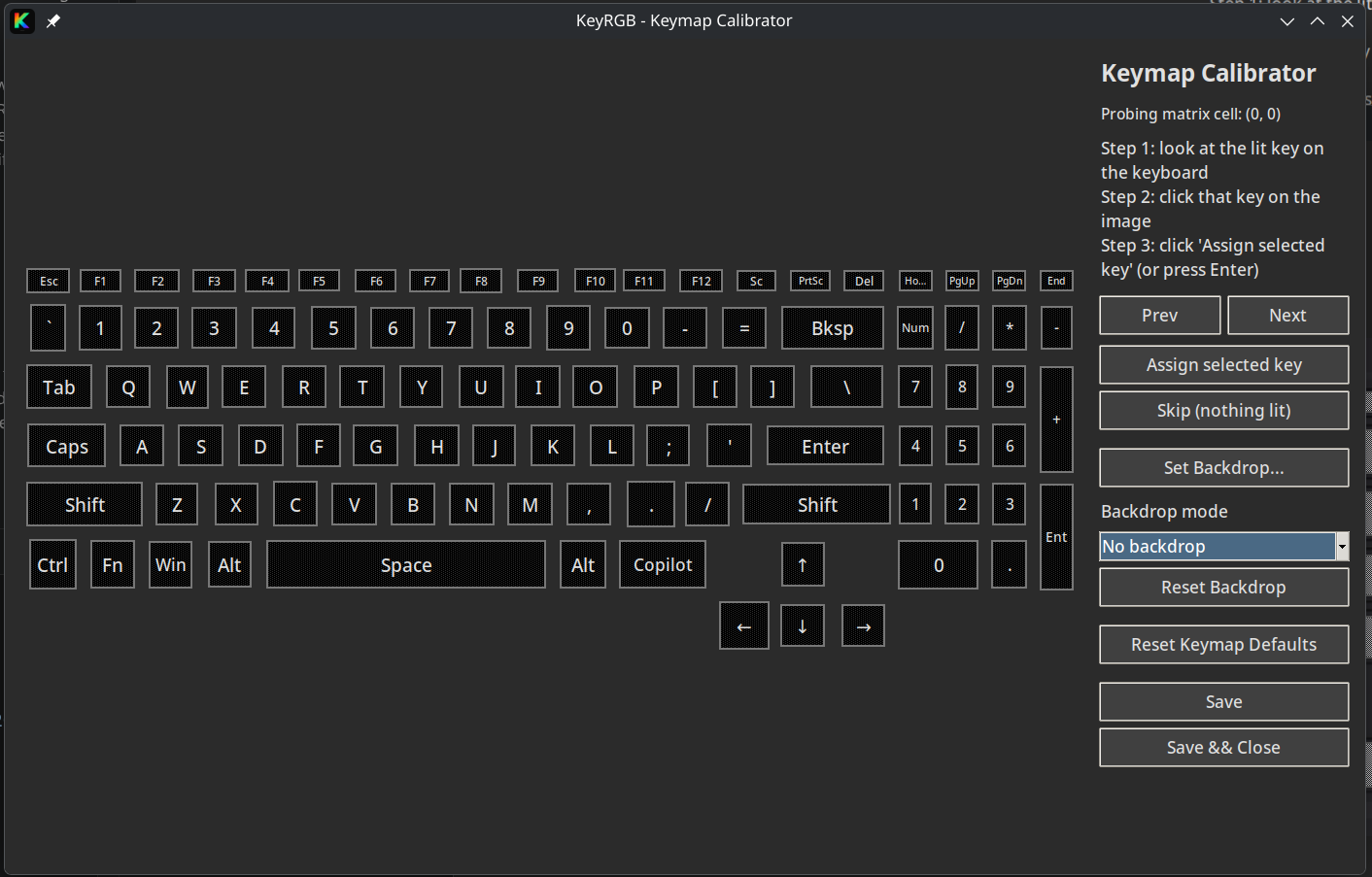Viewport: 1372px width, 877px height.
Task: Select the backtick key
Action: click(x=49, y=328)
